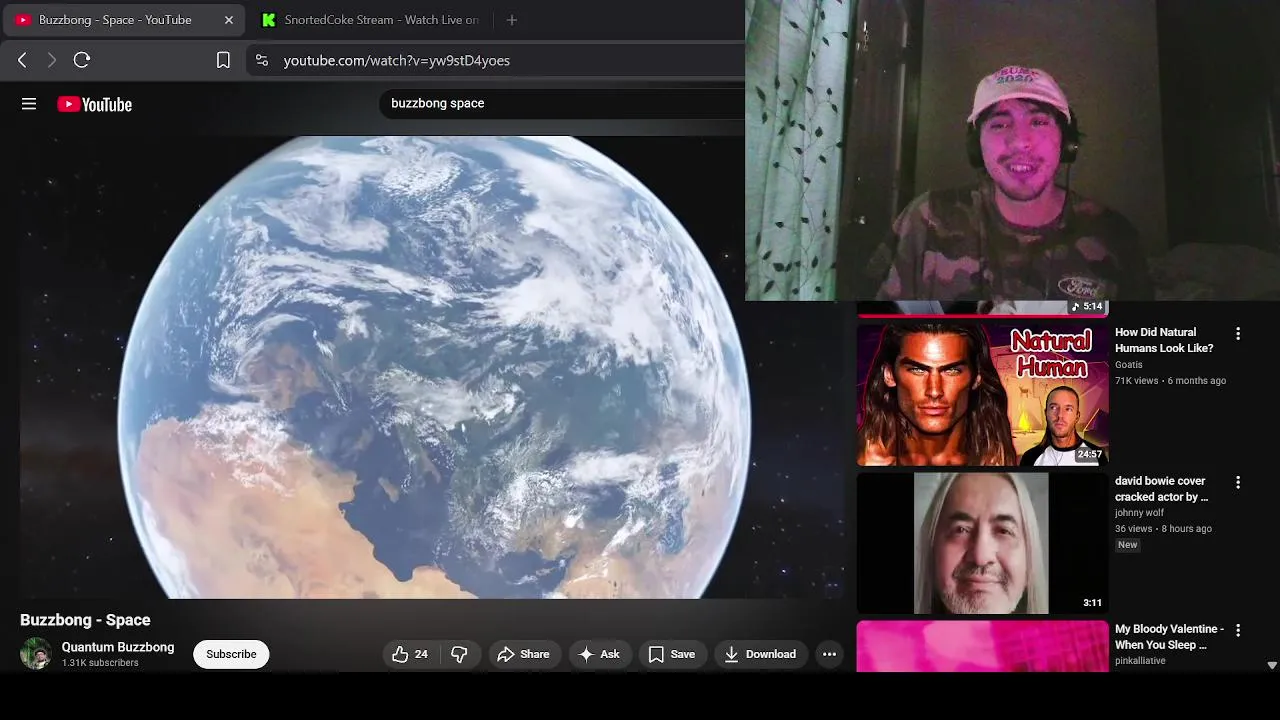Click the '1.31K subscribers' text

[x=100, y=663]
